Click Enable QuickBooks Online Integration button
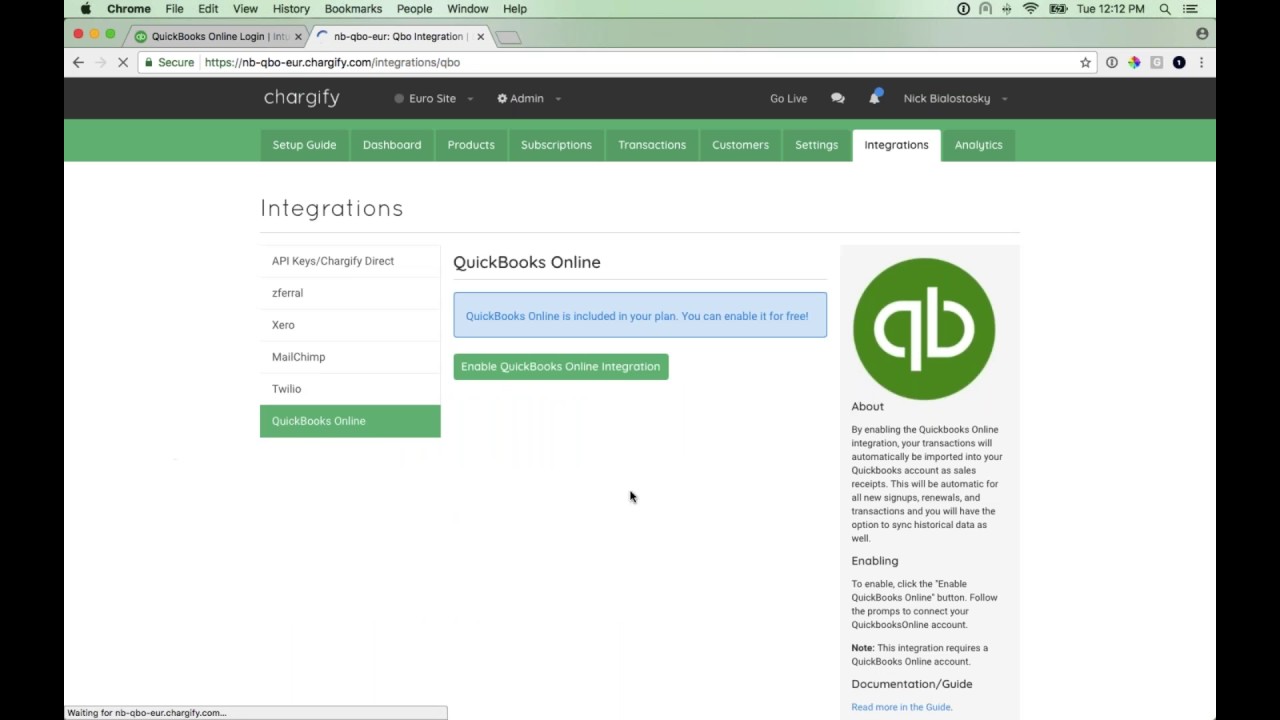 pos(560,366)
